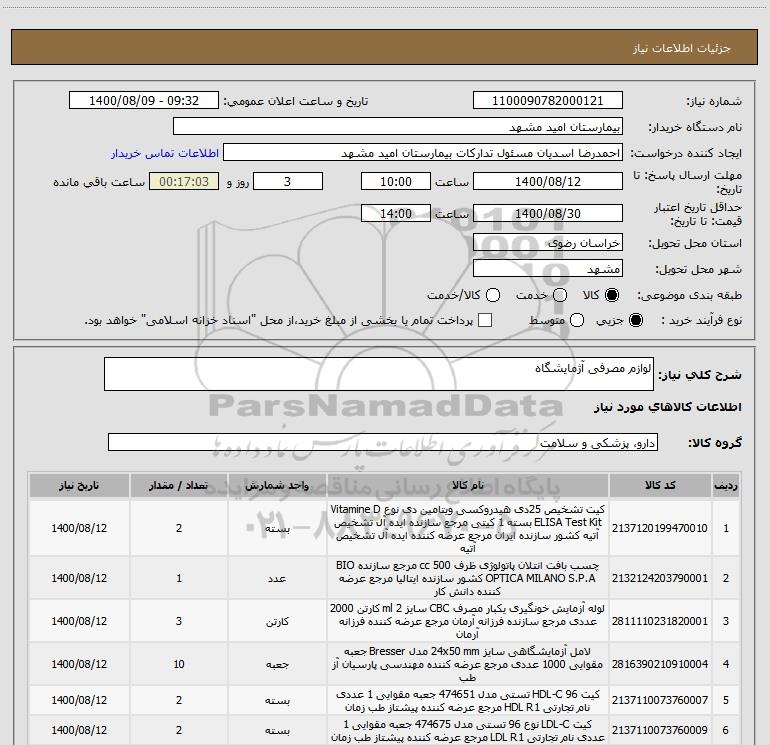Select the خدمت radio button
The image size is (770, 745).
coord(560,295)
